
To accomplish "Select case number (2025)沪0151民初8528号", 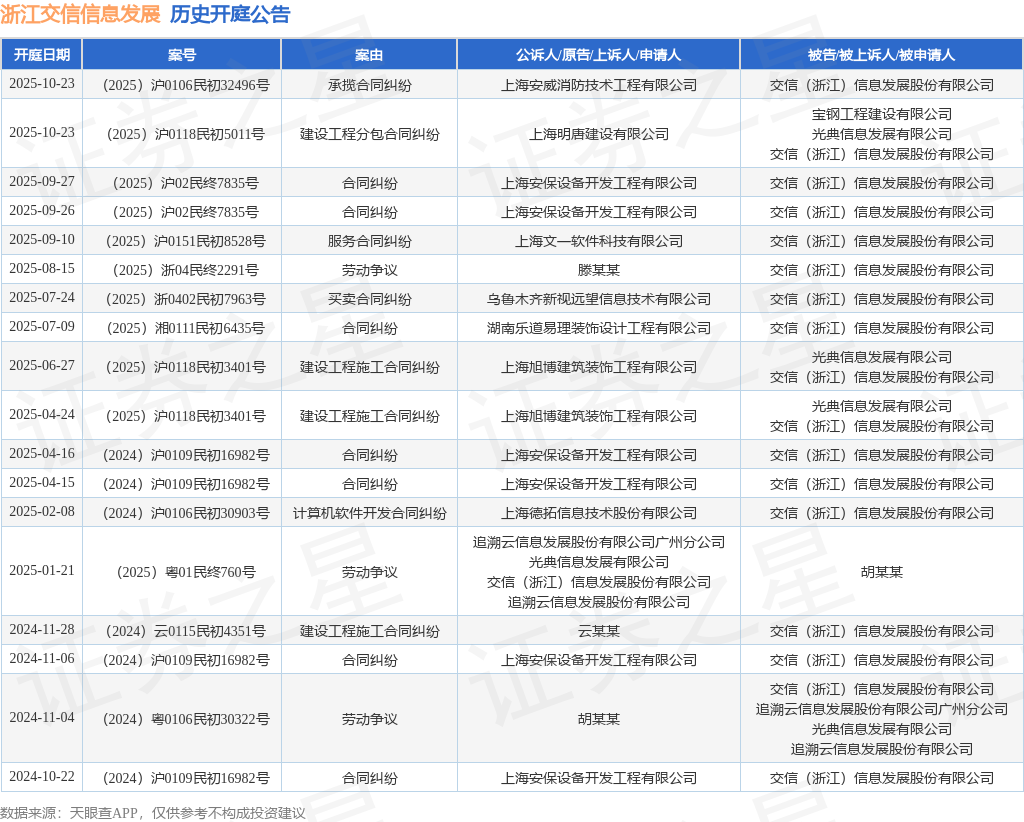I will (x=185, y=241).
